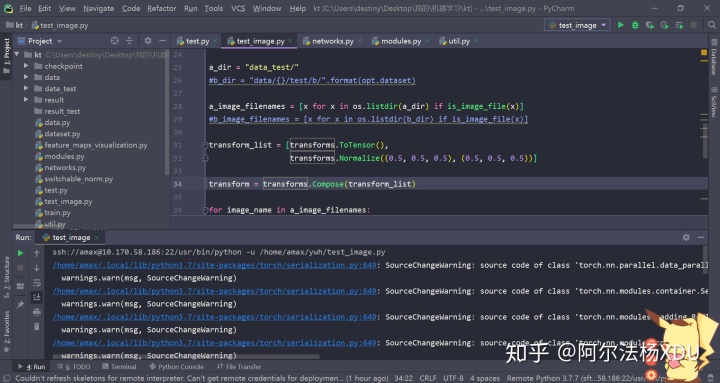Toggle soft-wrap icon in Run panel

[x=37, y=282]
